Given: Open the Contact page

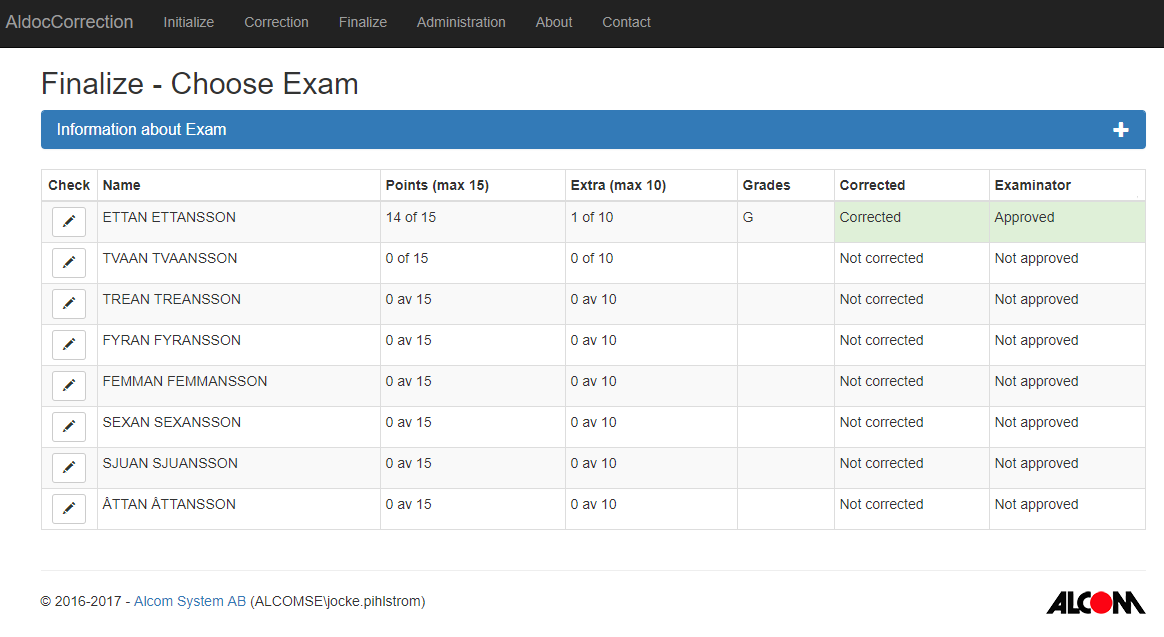Looking at the screenshot, I should tap(626, 22).
